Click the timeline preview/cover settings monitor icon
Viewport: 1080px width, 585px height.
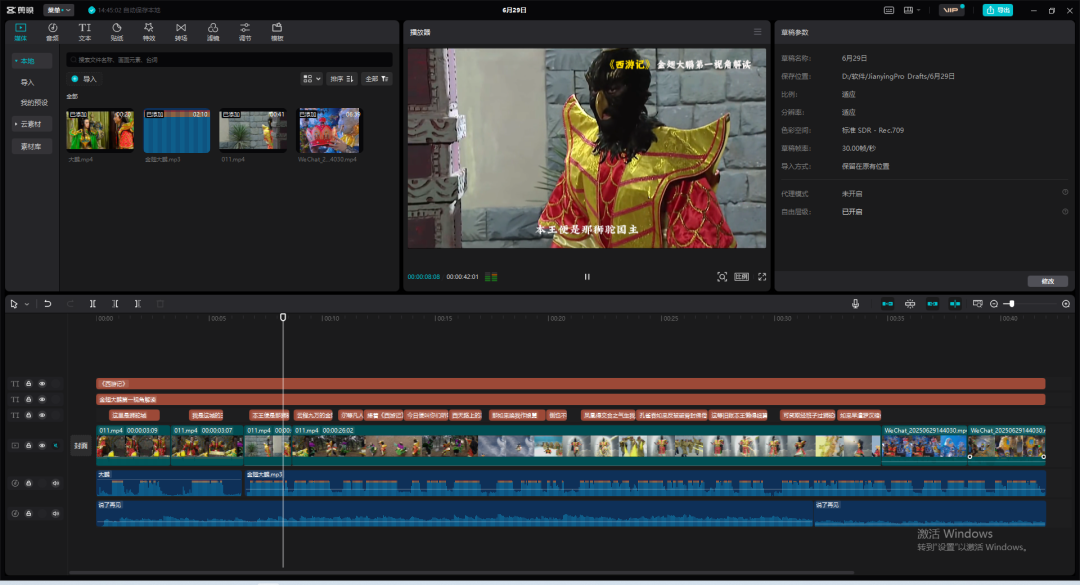pos(977,304)
